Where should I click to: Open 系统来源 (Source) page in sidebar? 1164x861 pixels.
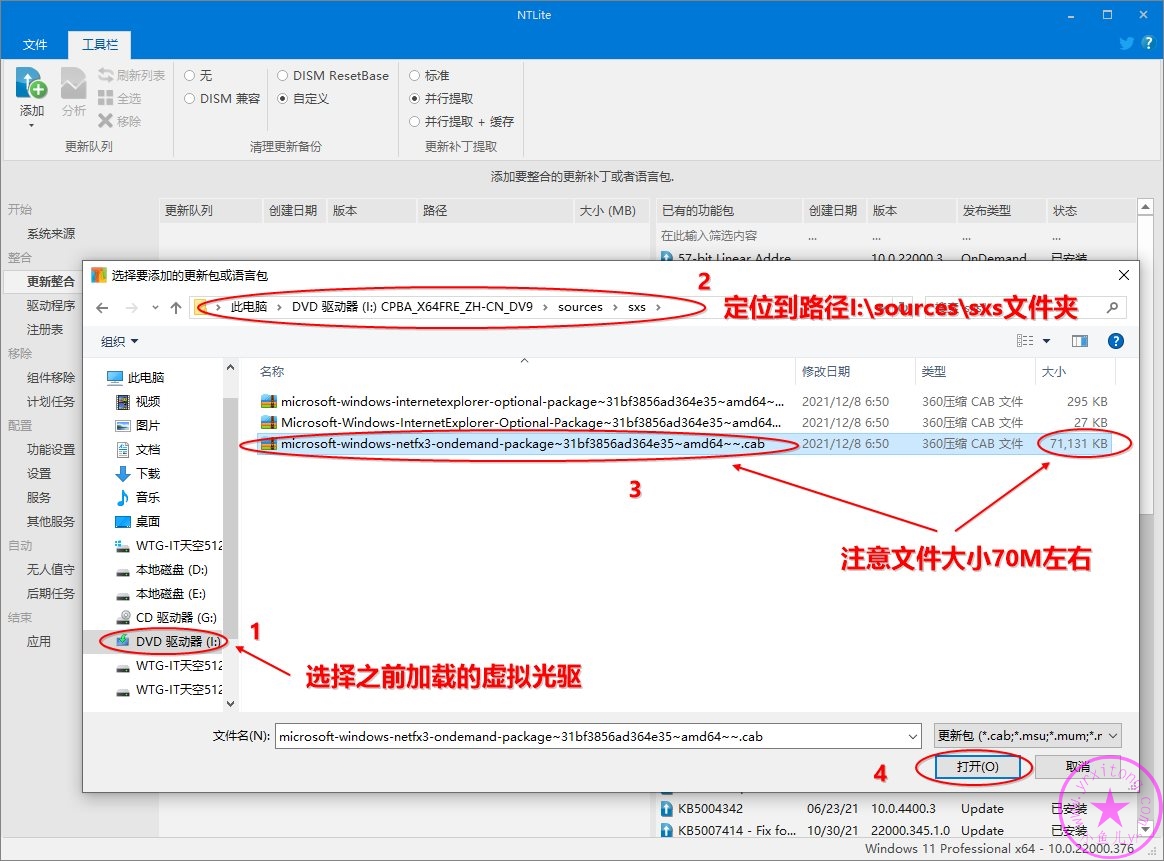coord(50,233)
